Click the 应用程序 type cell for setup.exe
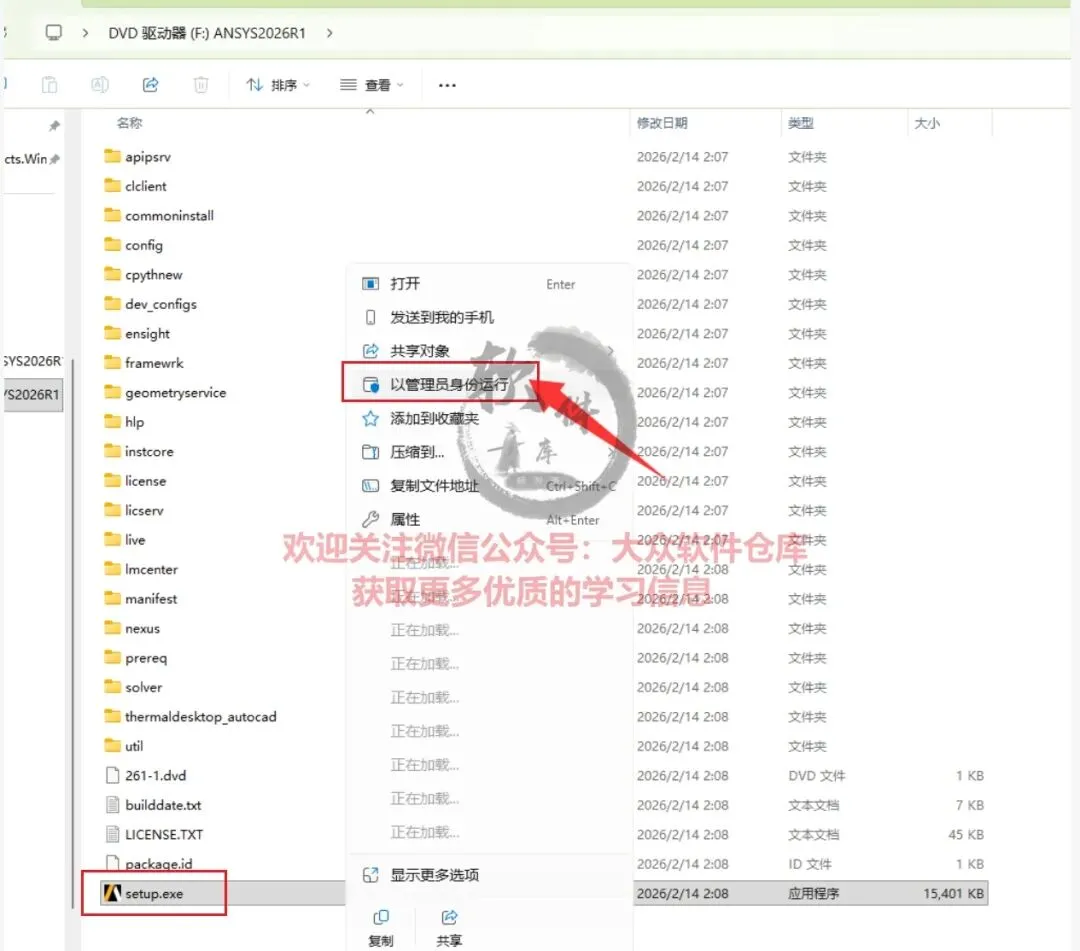 pyautogui.click(x=813, y=894)
